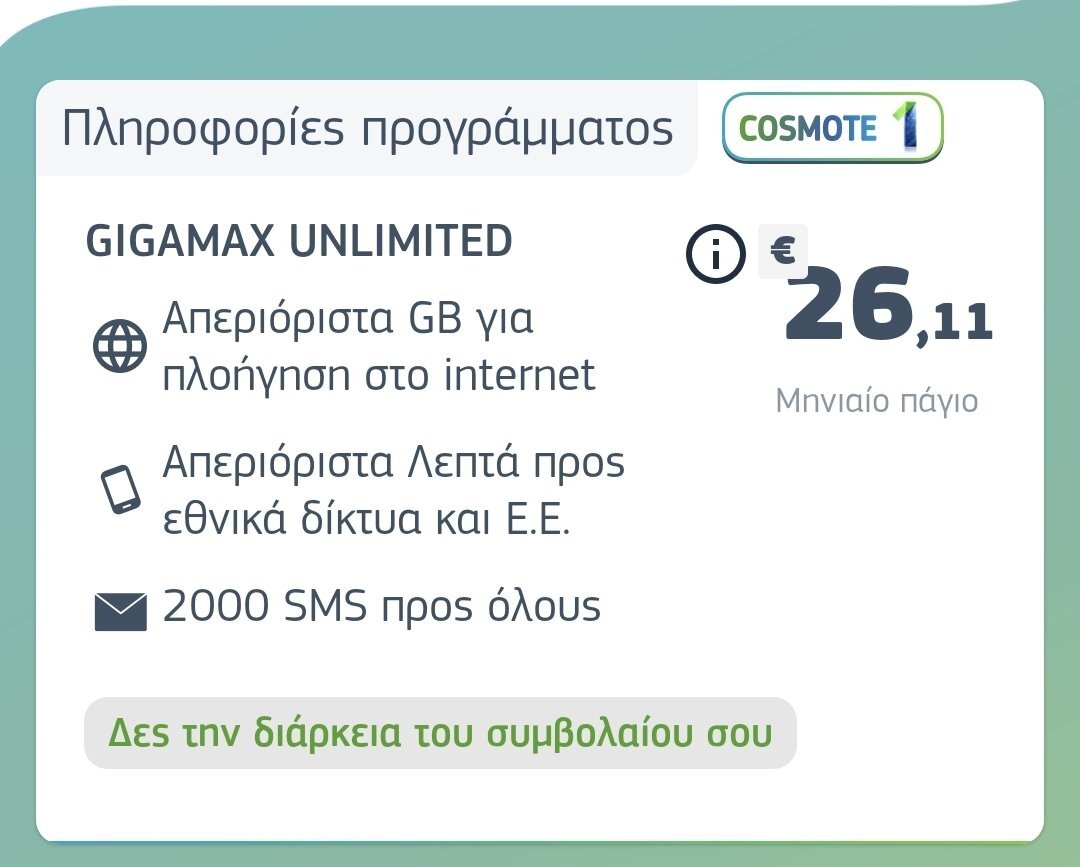This screenshot has width=1080, height=867.
Task: Tap the smartphone minutes icon
Action: pyautogui.click(x=121, y=490)
